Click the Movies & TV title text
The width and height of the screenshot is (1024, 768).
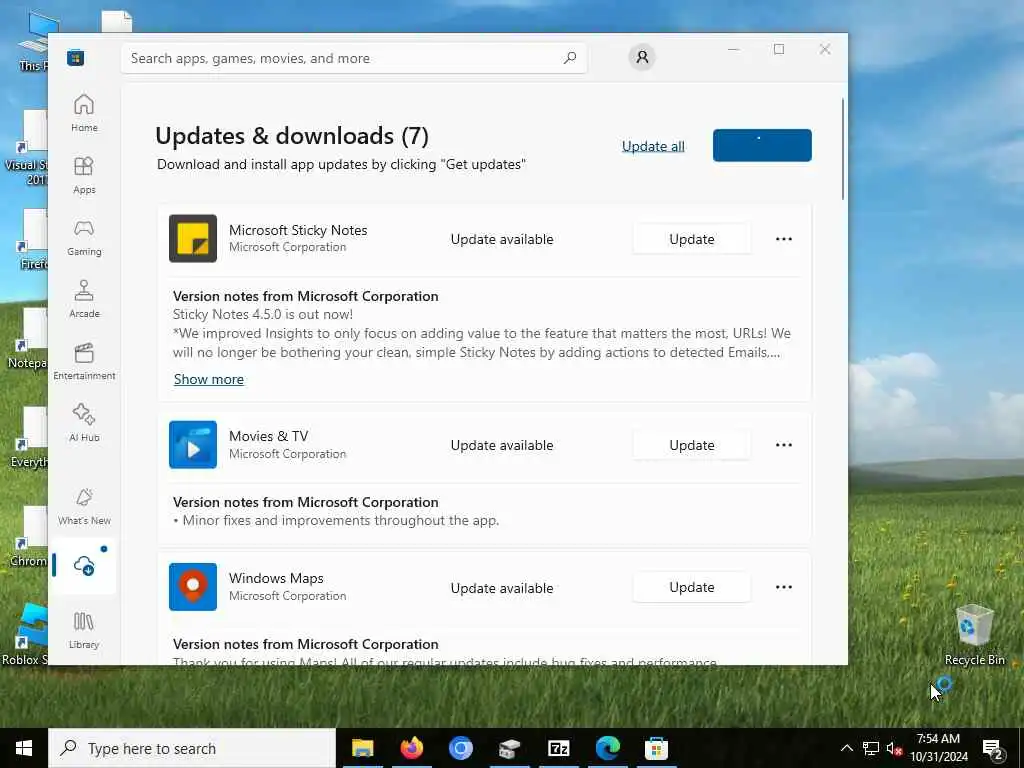click(x=268, y=436)
